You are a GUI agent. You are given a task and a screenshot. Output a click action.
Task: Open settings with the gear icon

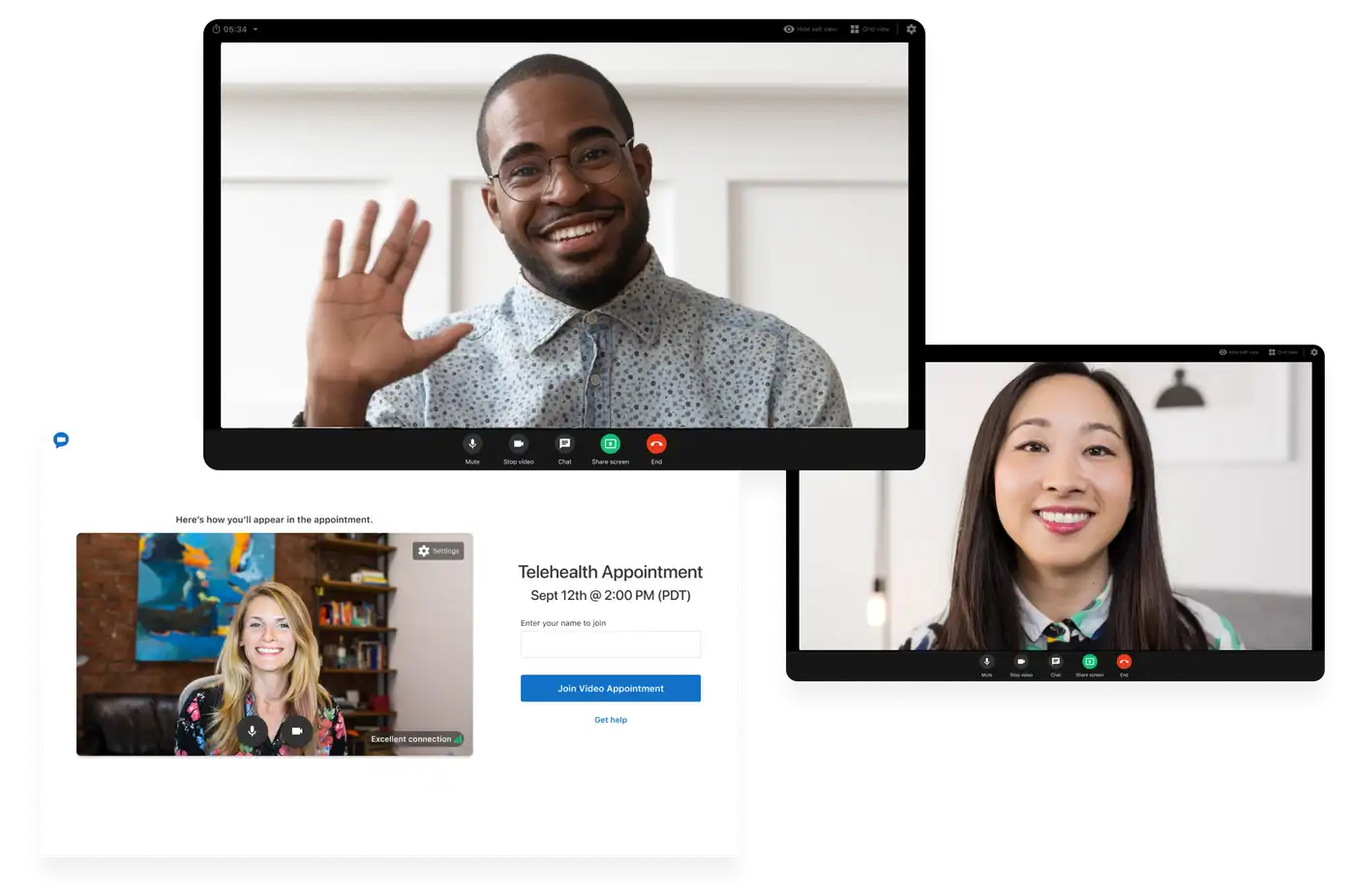click(x=910, y=29)
